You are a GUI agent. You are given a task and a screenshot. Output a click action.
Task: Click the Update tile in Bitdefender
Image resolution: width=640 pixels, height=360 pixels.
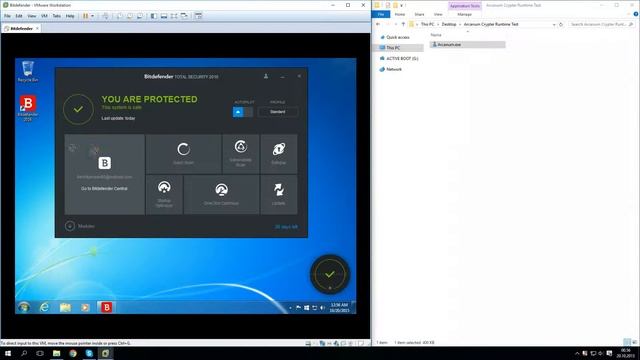(x=279, y=195)
